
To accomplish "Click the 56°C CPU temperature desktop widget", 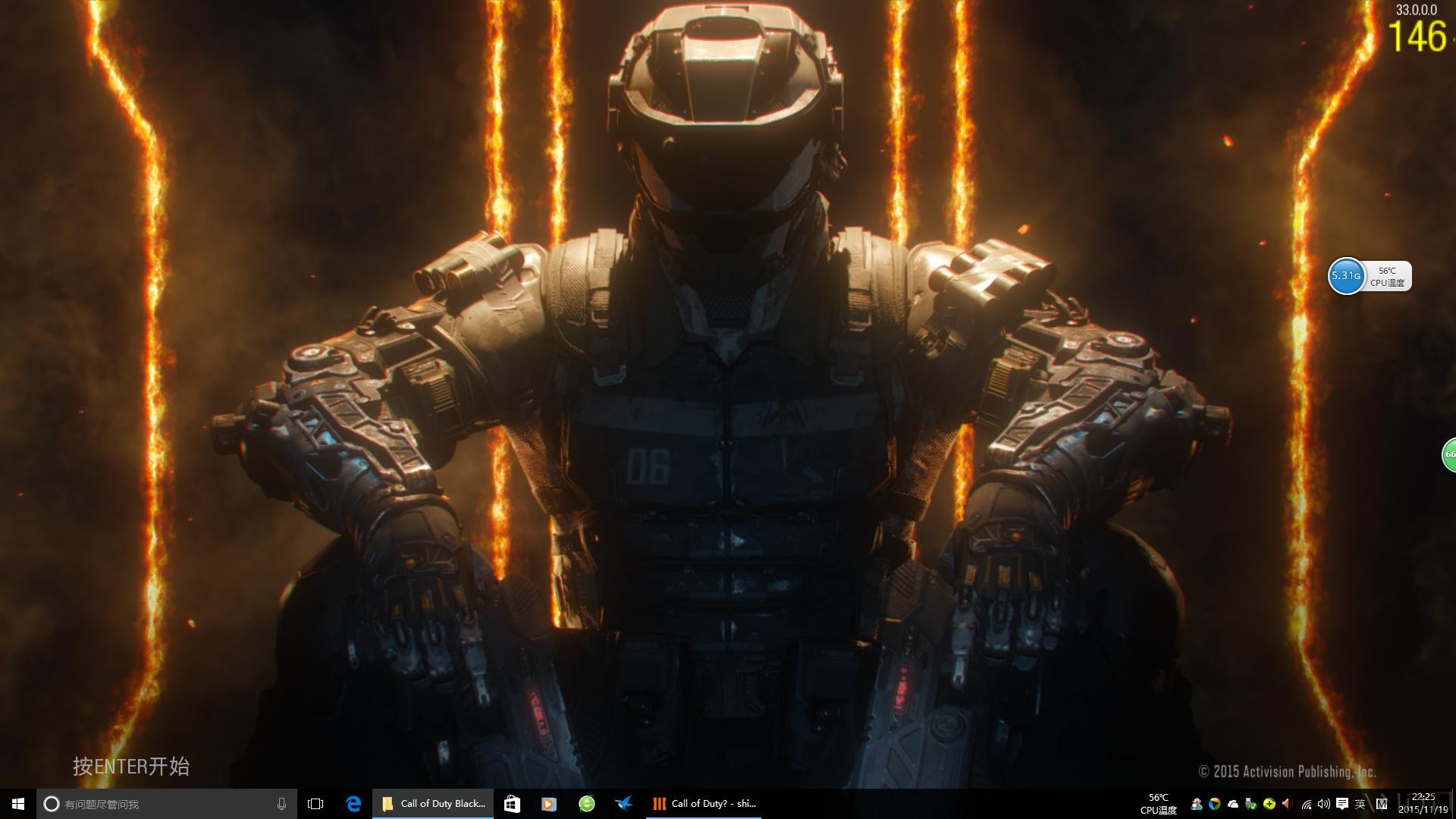I will 1388,276.
